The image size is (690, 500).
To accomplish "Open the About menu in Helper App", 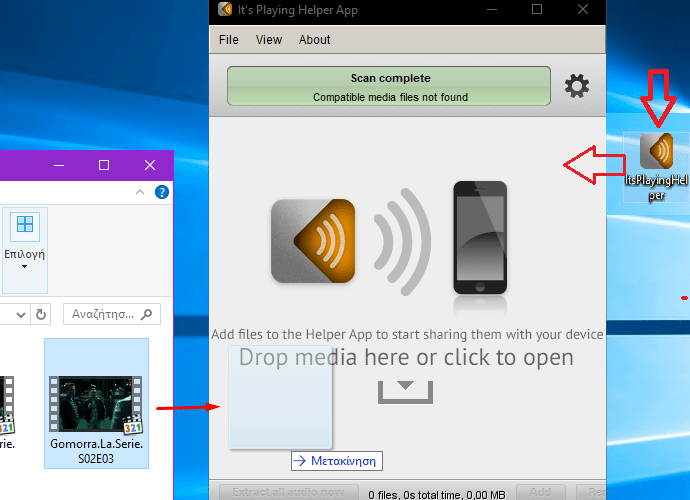I will pos(314,40).
